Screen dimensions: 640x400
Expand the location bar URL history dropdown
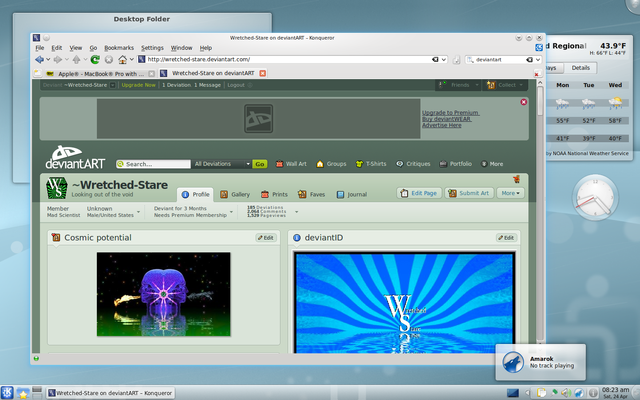click(444, 60)
